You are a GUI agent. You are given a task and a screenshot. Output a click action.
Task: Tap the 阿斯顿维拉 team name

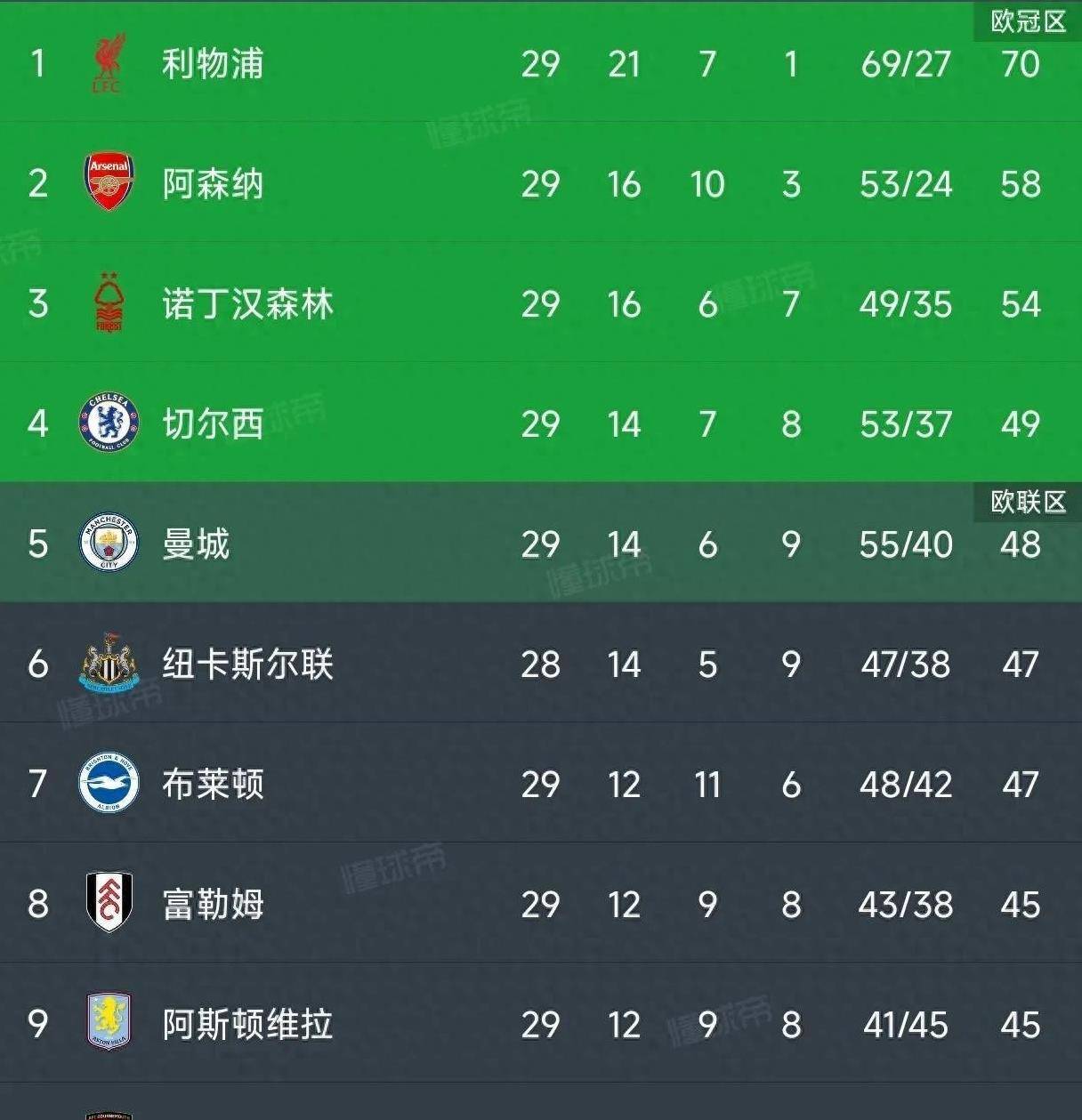coord(247,1025)
